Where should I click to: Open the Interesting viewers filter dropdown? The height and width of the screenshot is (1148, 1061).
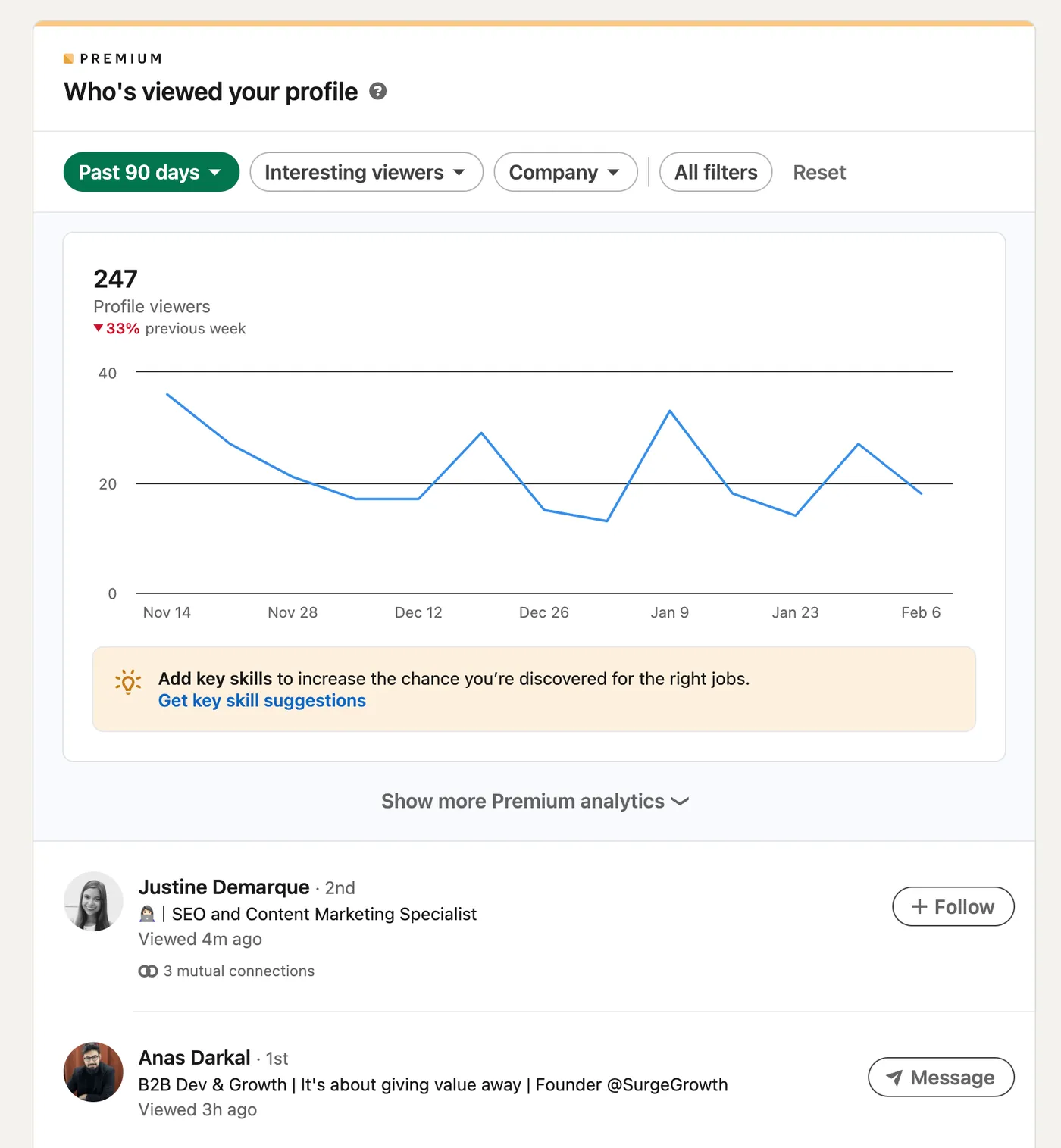[366, 172]
